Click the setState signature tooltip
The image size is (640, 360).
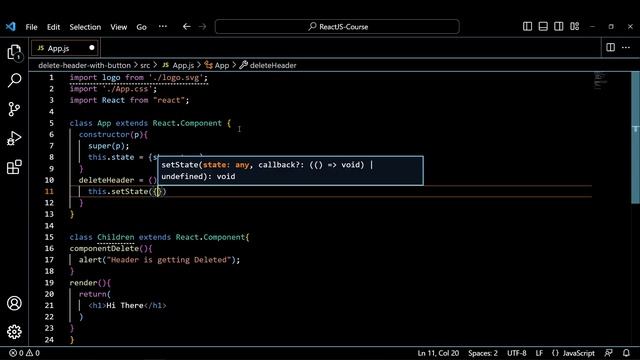click(x=290, y=171)
